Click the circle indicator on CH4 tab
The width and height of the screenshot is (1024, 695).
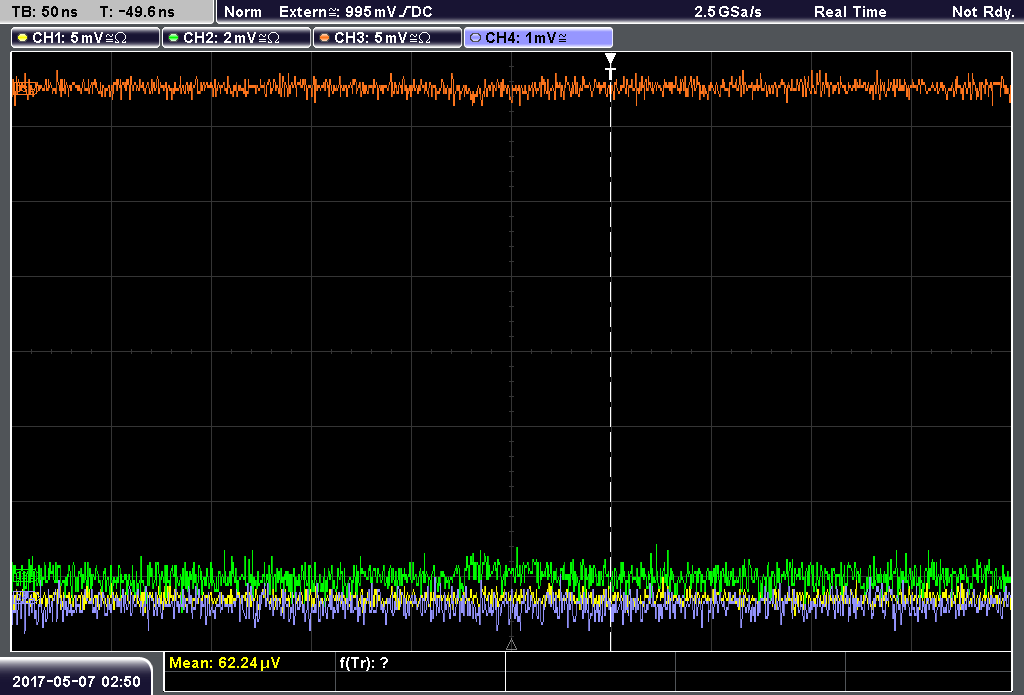pos(475,38)
